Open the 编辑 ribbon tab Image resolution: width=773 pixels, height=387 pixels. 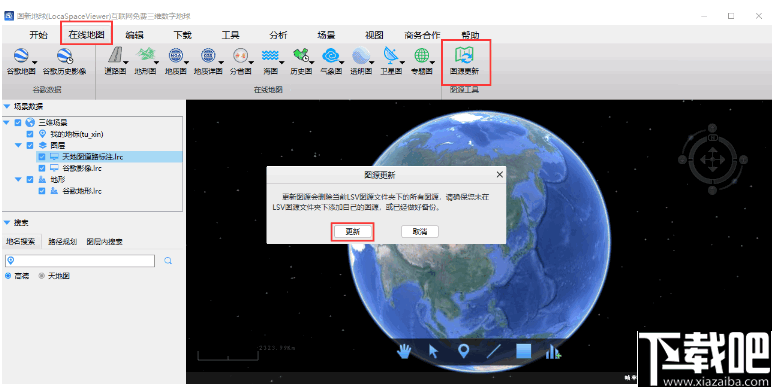click(134, 35)
